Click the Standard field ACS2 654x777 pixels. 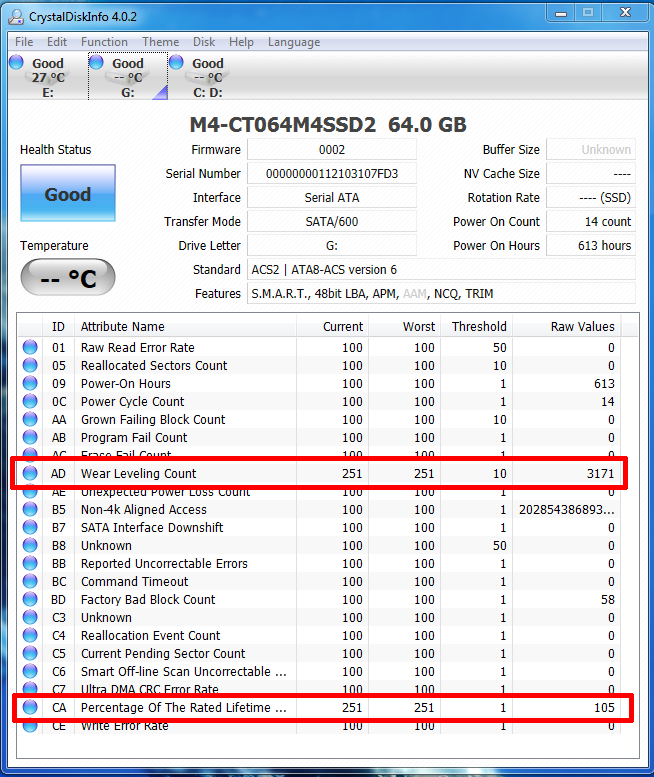(x=441, y=270)
